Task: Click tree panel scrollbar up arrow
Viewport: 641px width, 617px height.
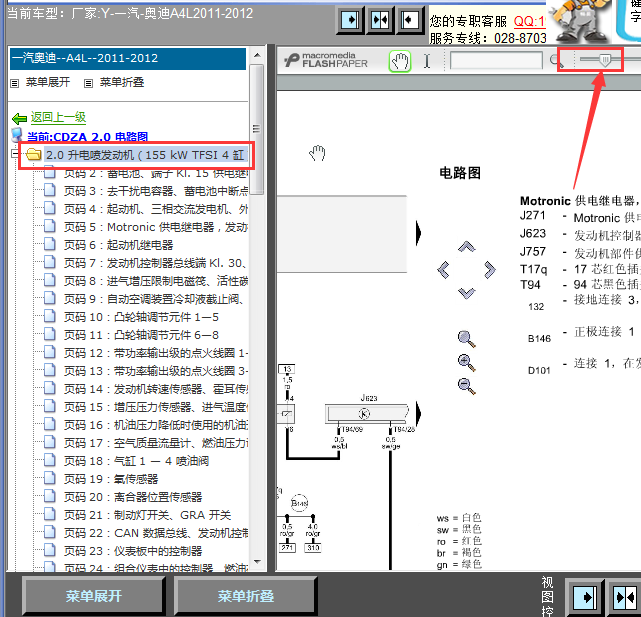Action: tap(257, 55)
